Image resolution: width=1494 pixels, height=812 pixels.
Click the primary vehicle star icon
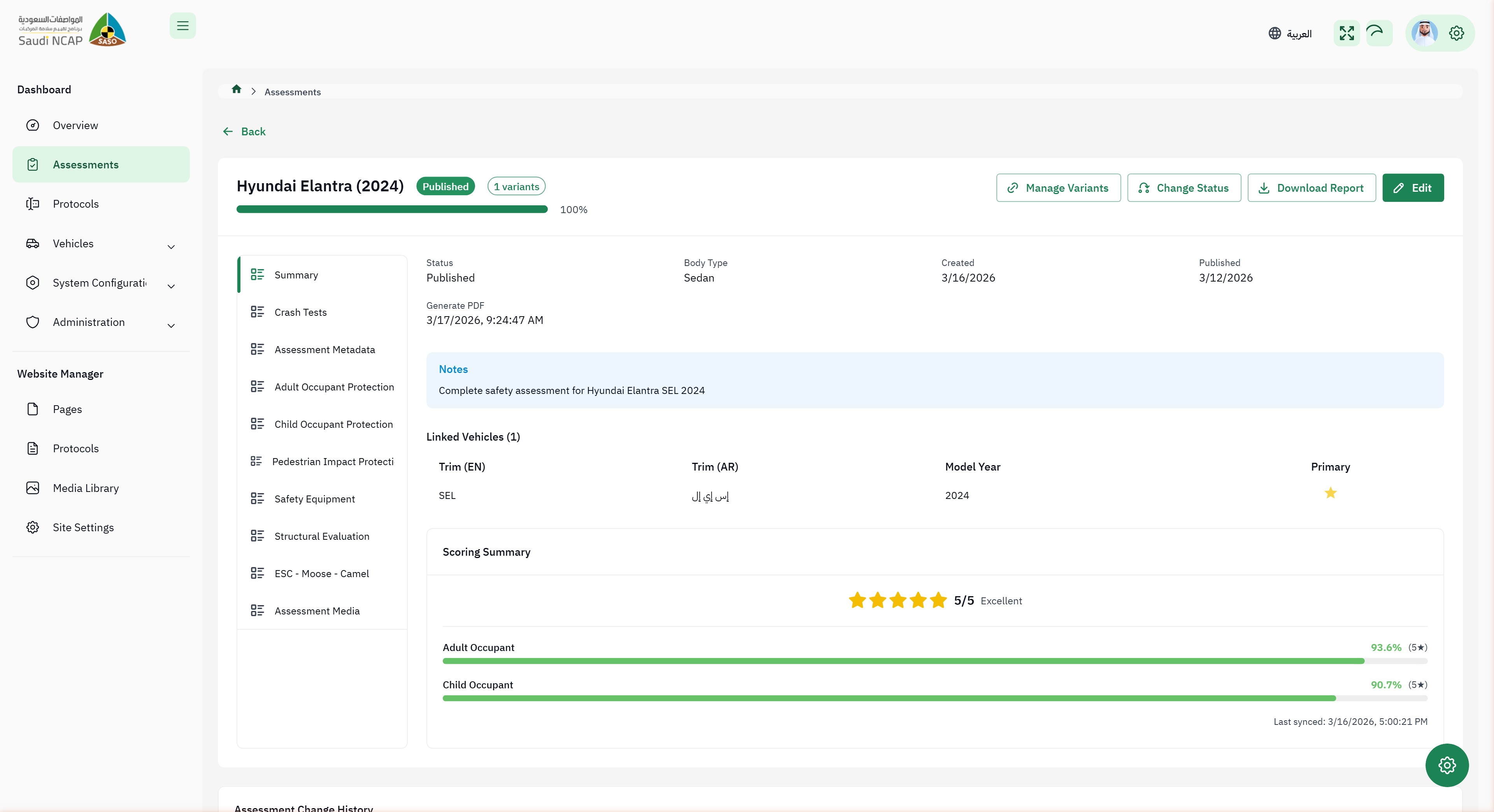1331,493
